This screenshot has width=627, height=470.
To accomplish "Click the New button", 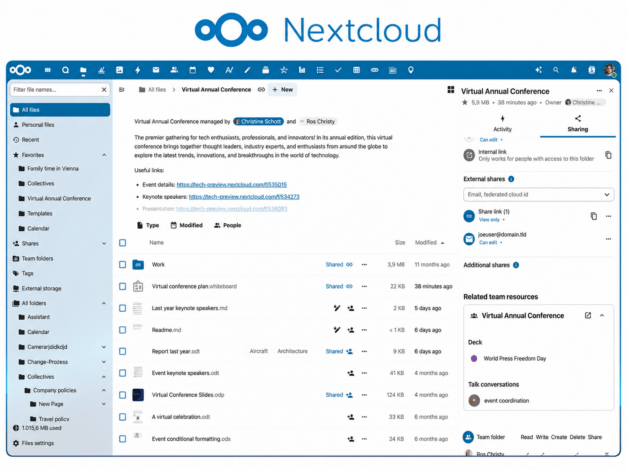I will pos(283,90).
